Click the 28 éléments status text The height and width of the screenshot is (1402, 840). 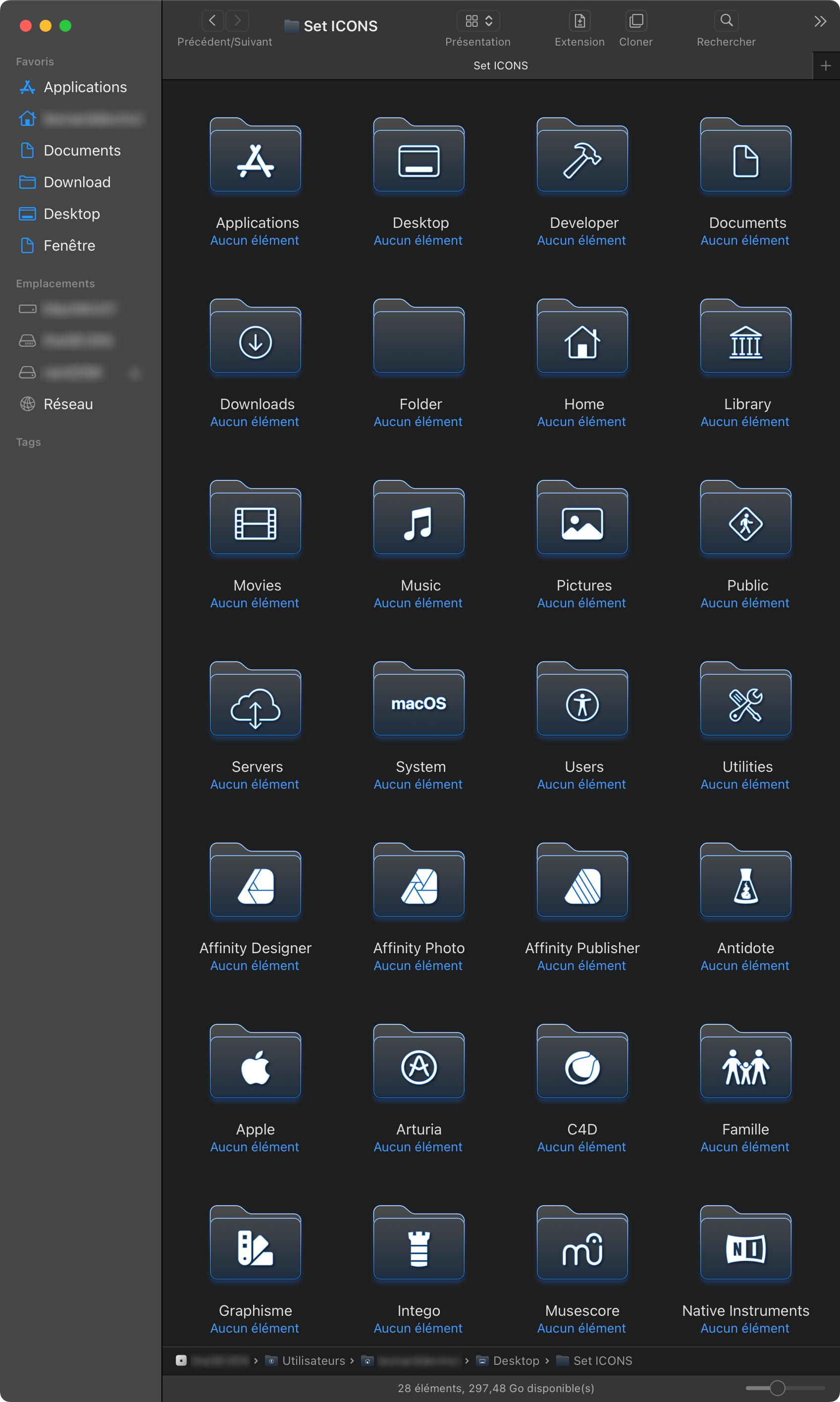[x=496, y=1388]
